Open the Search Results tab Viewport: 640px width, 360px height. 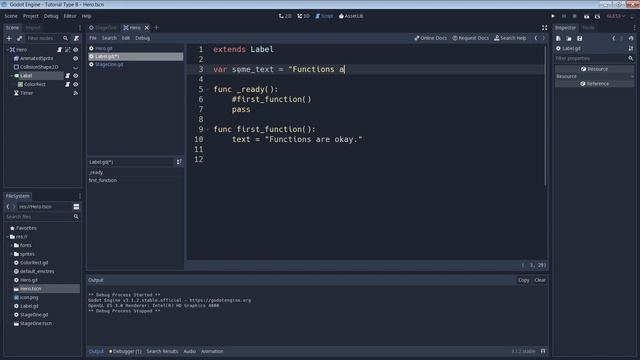coord(162,351)
